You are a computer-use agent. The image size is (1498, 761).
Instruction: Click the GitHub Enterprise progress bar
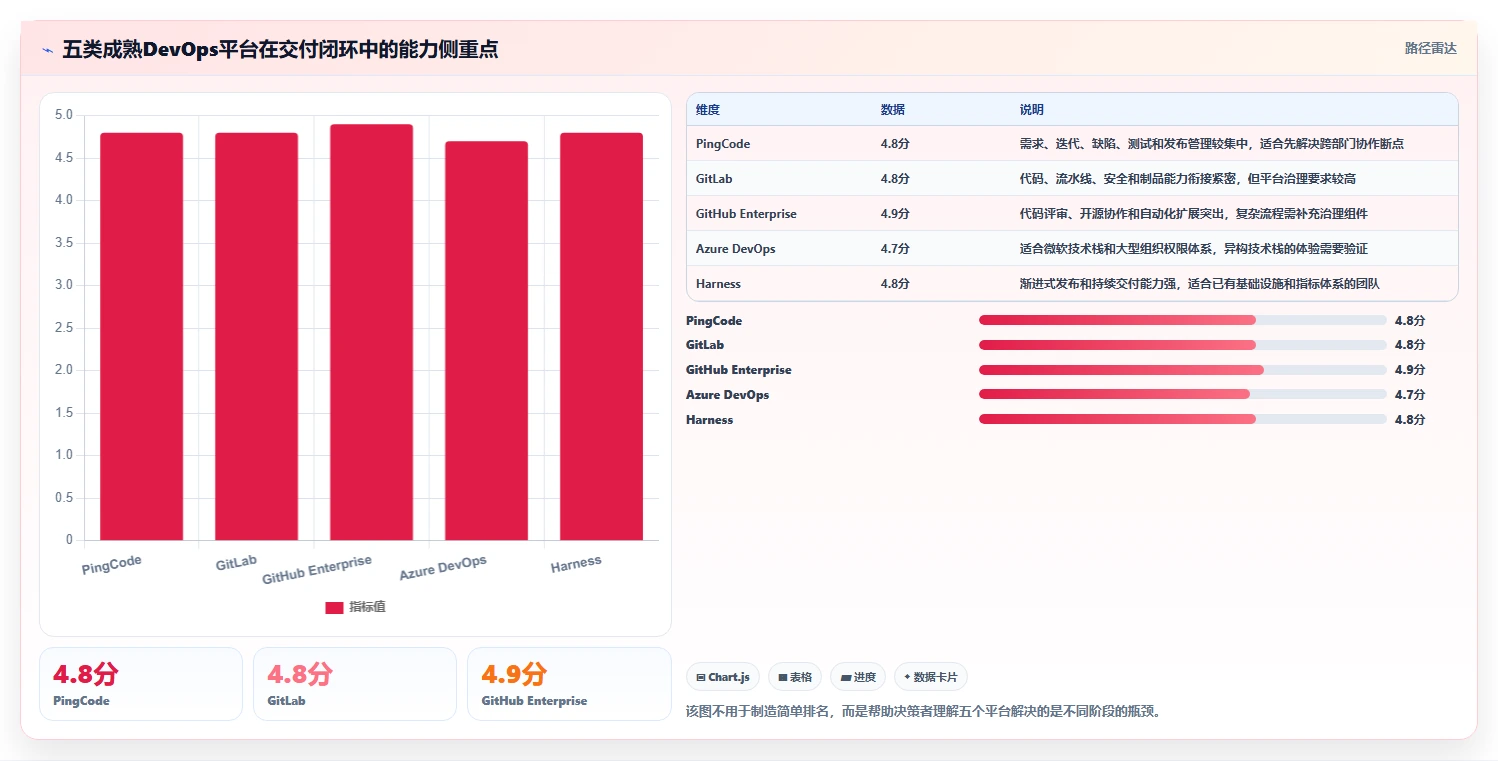(1183, 370)
